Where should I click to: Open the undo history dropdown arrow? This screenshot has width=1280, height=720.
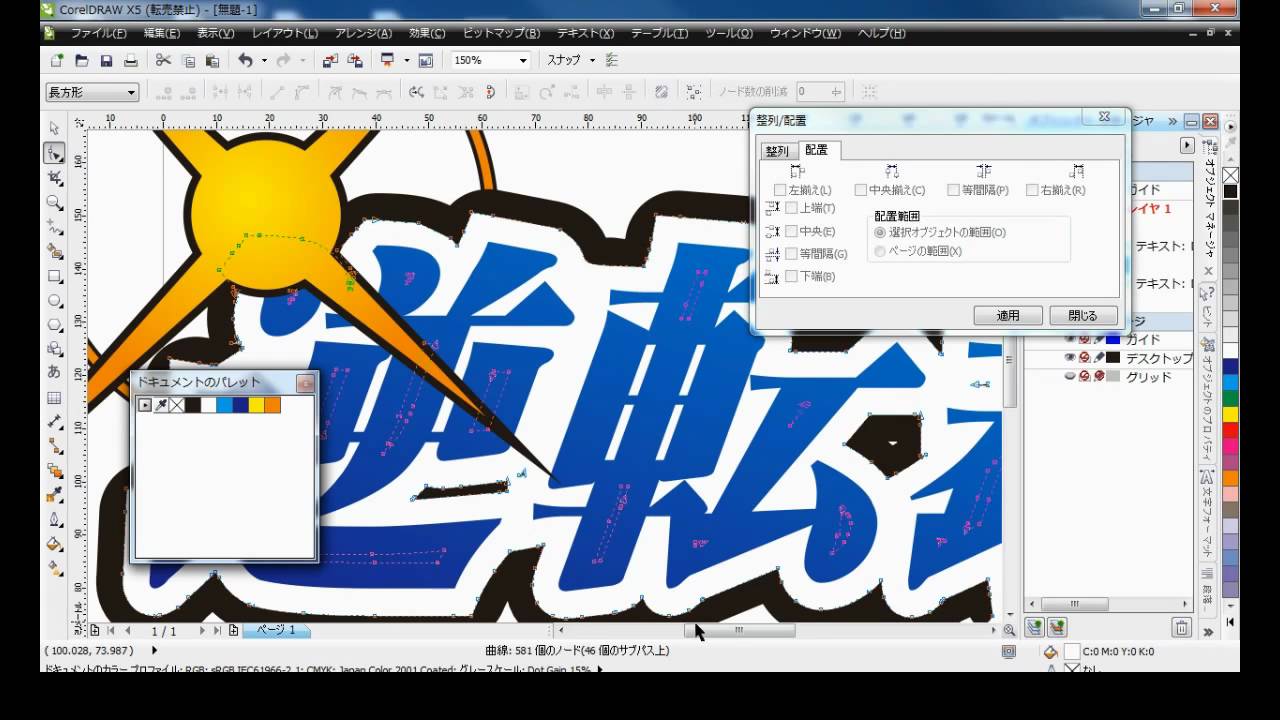point(264,60)
